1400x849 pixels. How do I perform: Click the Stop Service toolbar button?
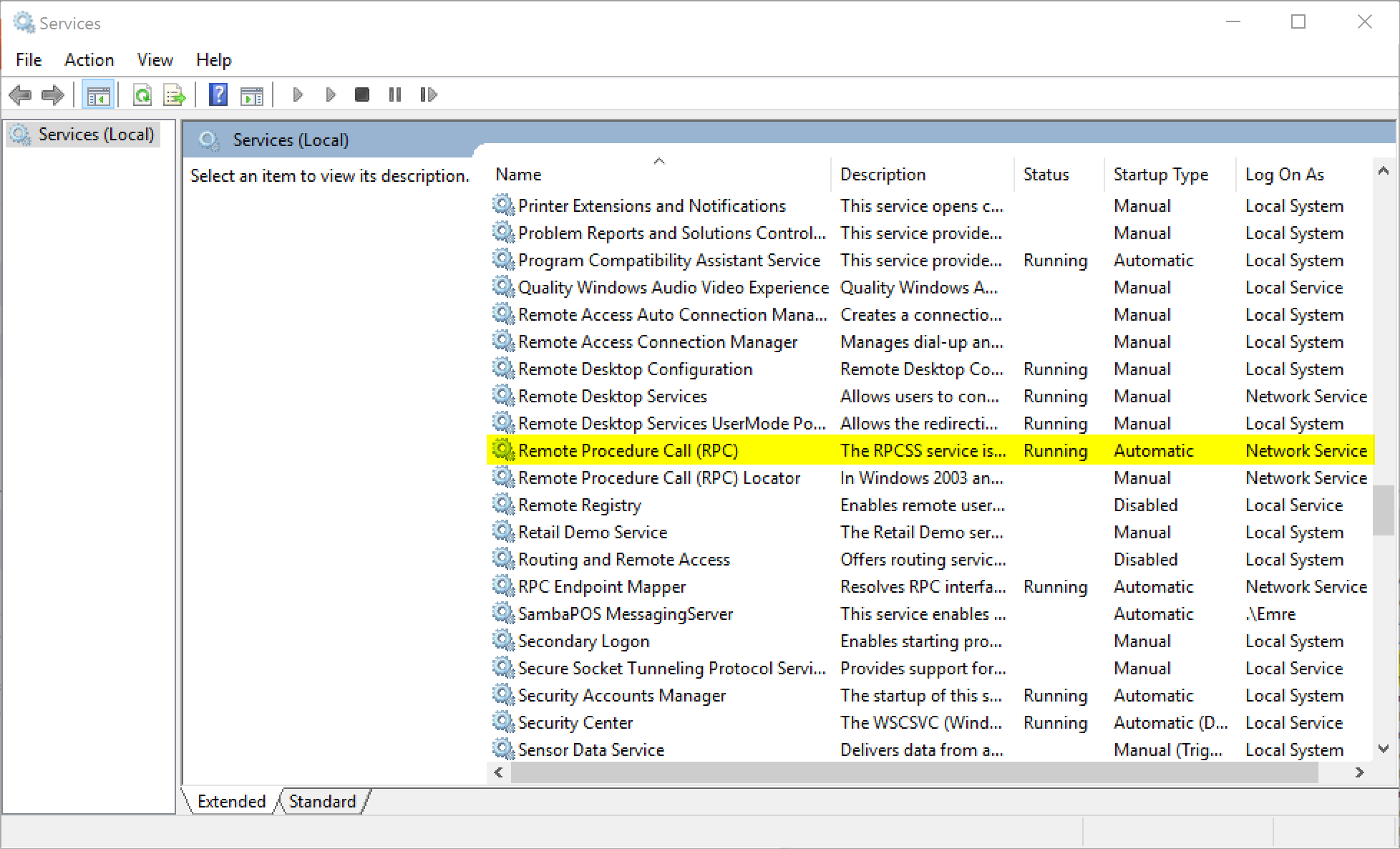tap(362, 94)
